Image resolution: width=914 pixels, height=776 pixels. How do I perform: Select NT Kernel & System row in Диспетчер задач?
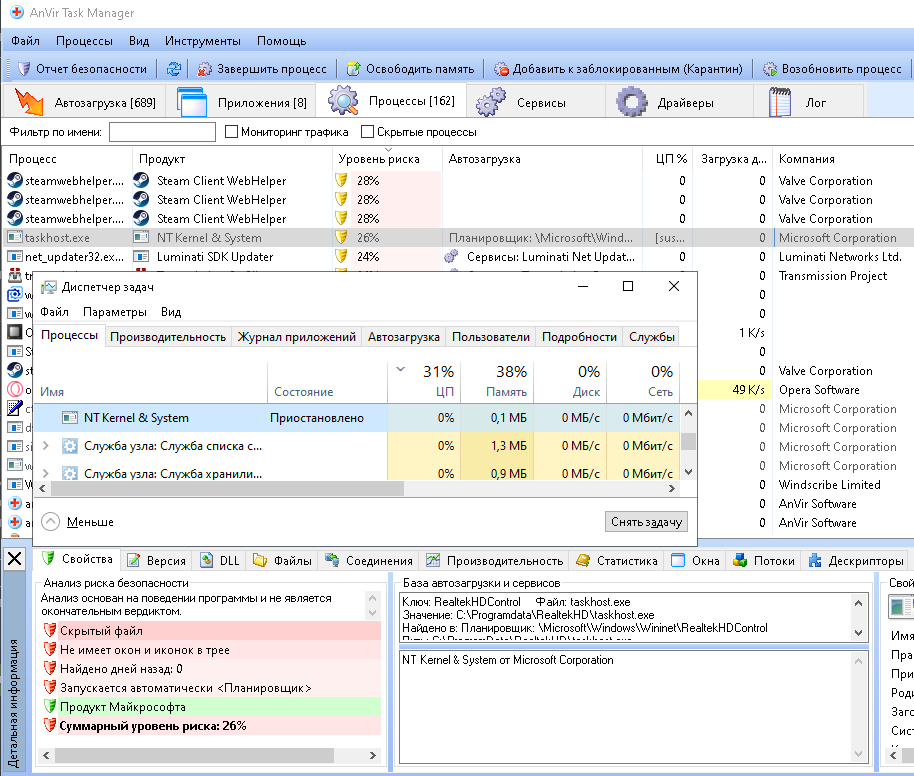point(357,417)
